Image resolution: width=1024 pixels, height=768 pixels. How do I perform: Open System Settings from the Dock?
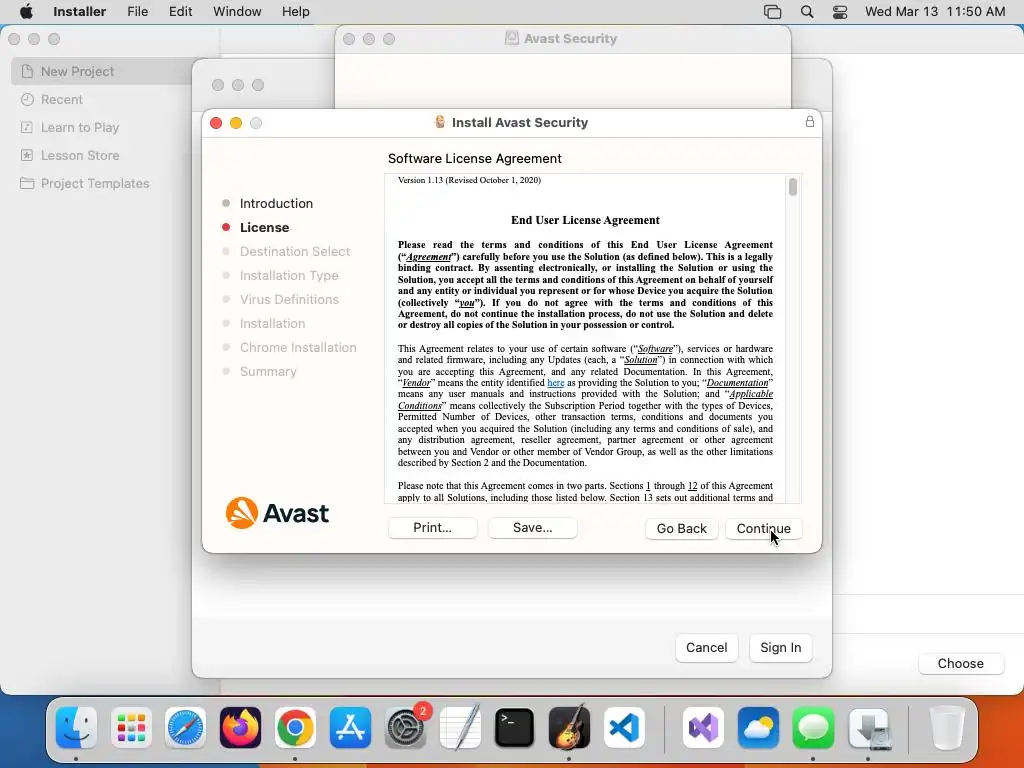pos(405,728)
